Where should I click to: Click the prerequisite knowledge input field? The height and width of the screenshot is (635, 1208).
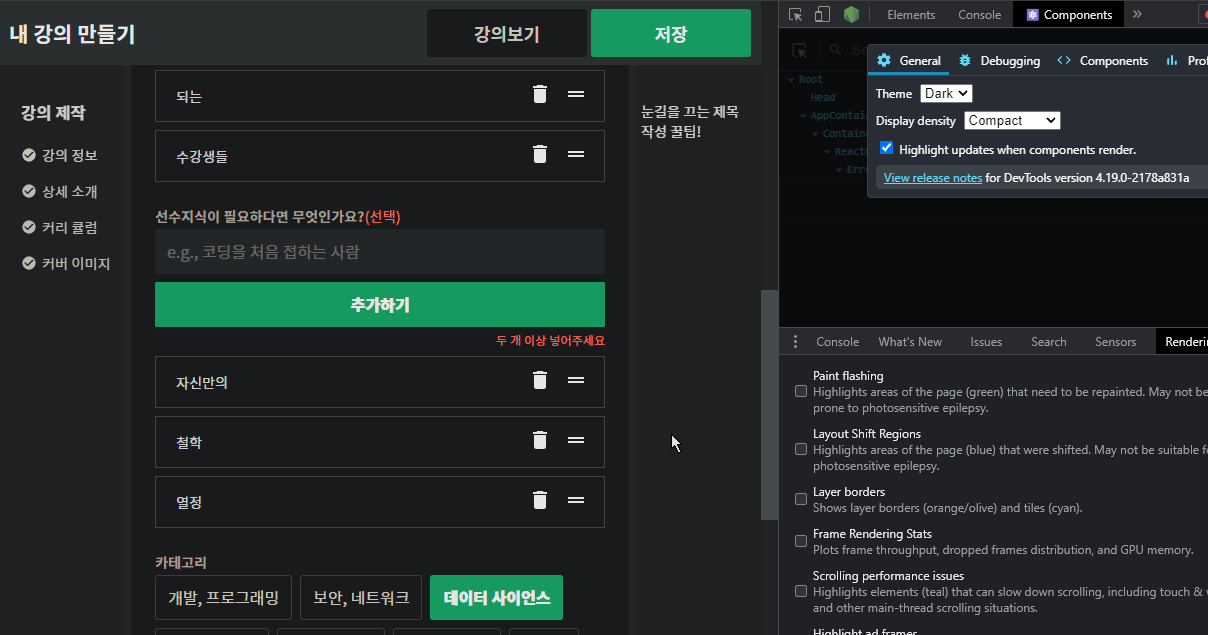point(379,252)
